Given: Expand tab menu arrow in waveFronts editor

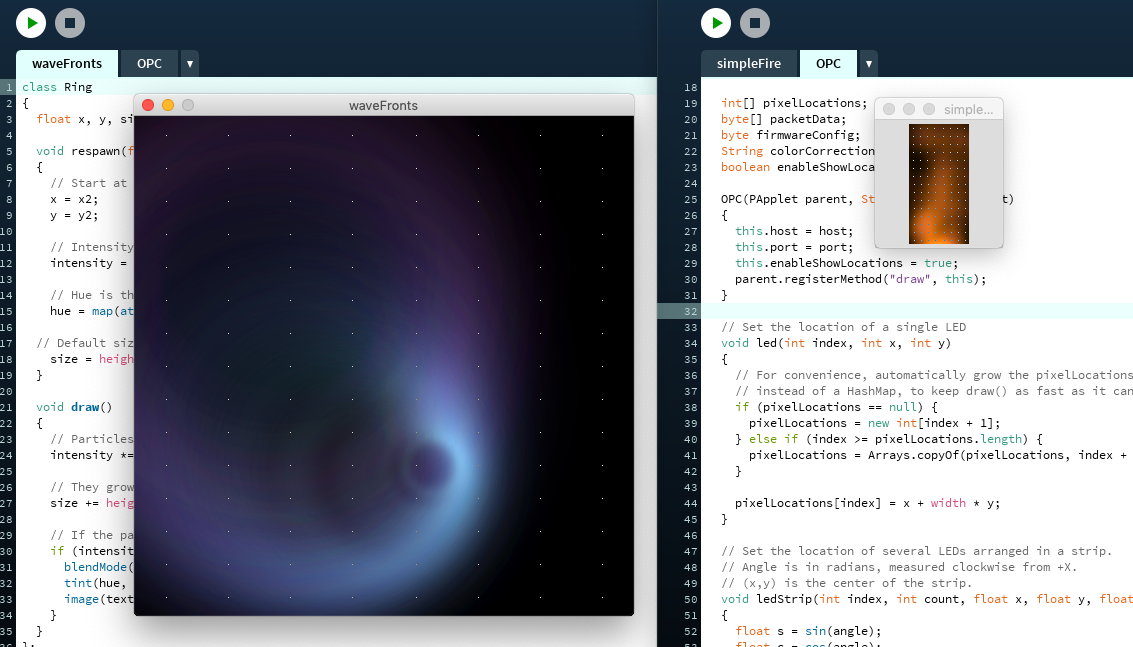Looking at the screenshot, I should coord(190,64).
